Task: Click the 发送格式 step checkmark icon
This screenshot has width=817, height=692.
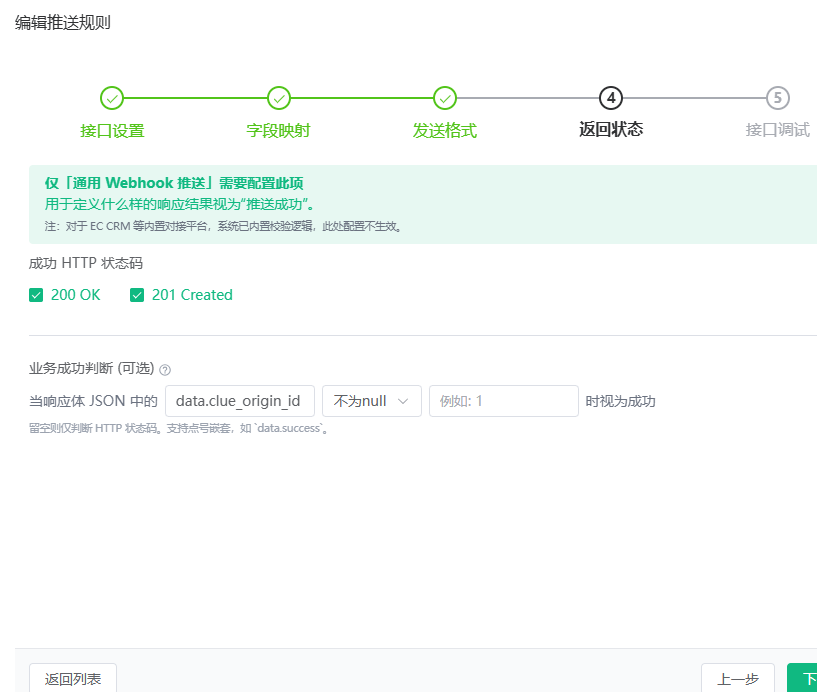Action: (x=445, y=98)
